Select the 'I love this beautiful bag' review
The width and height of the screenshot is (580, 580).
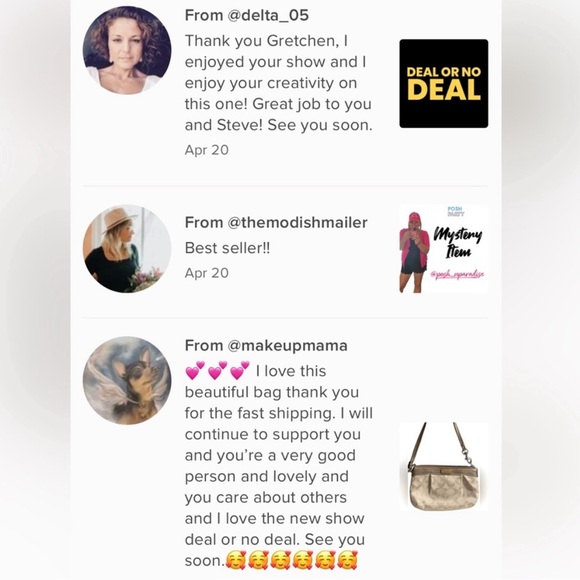279,465
